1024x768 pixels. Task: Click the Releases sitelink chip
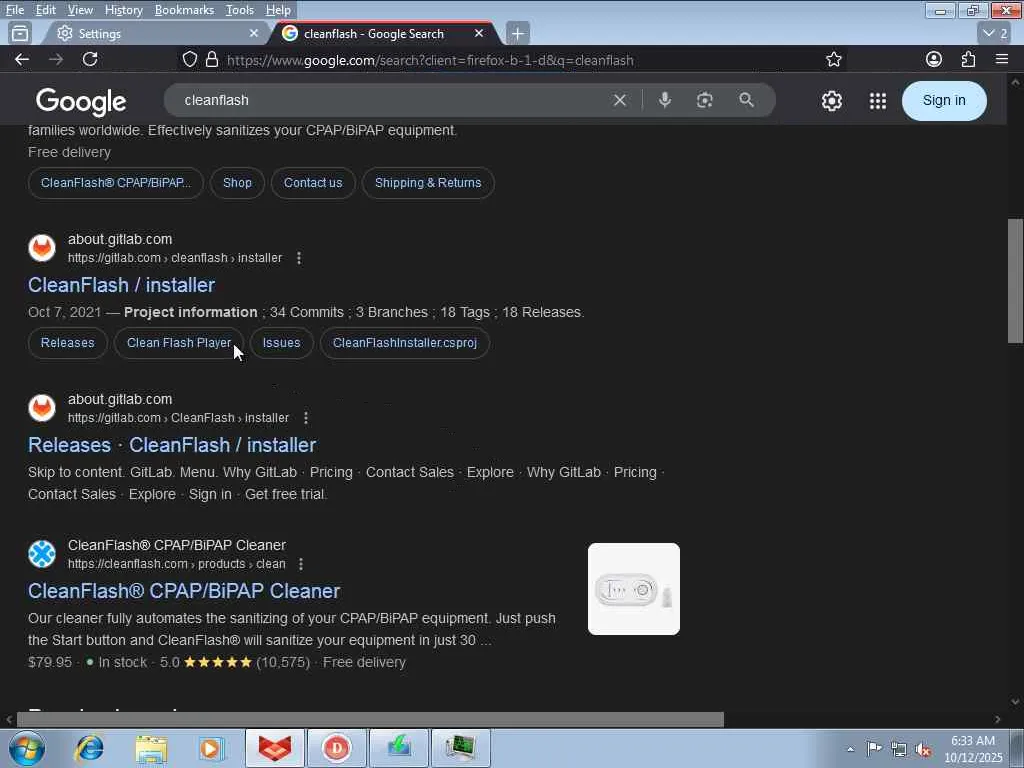67,343
